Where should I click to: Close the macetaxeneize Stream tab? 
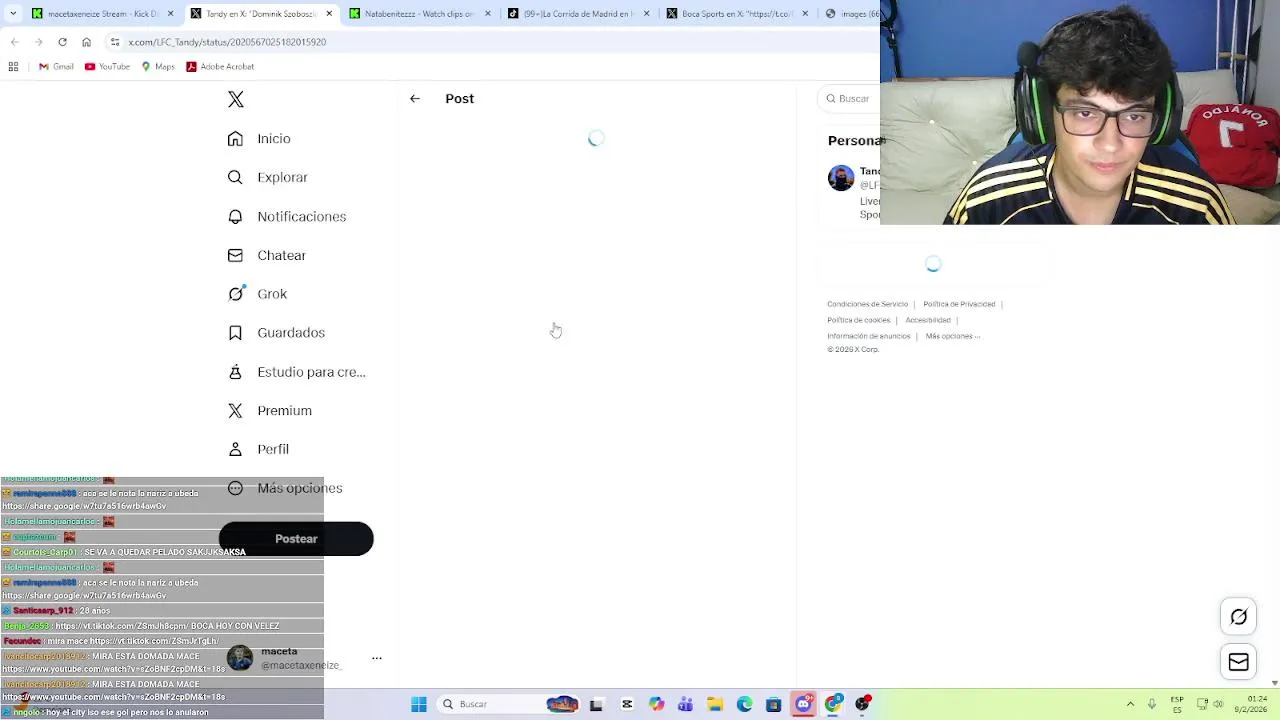click(169, 14)
